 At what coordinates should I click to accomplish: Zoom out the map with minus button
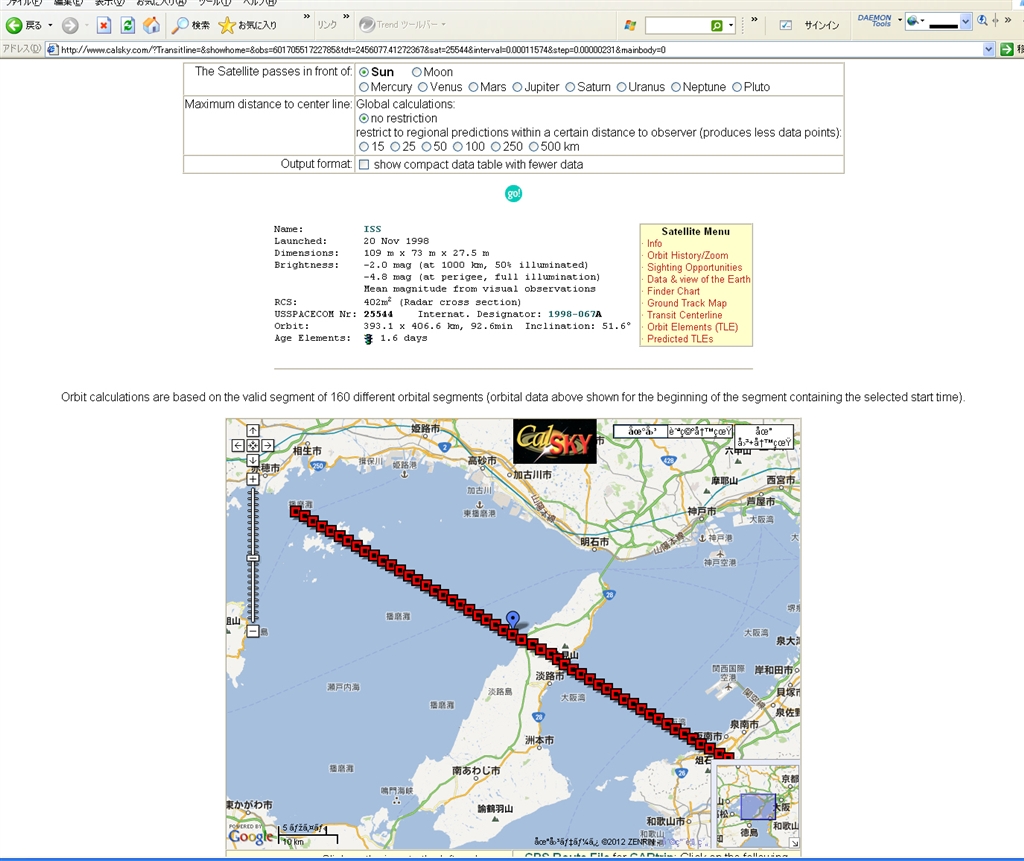253,631
